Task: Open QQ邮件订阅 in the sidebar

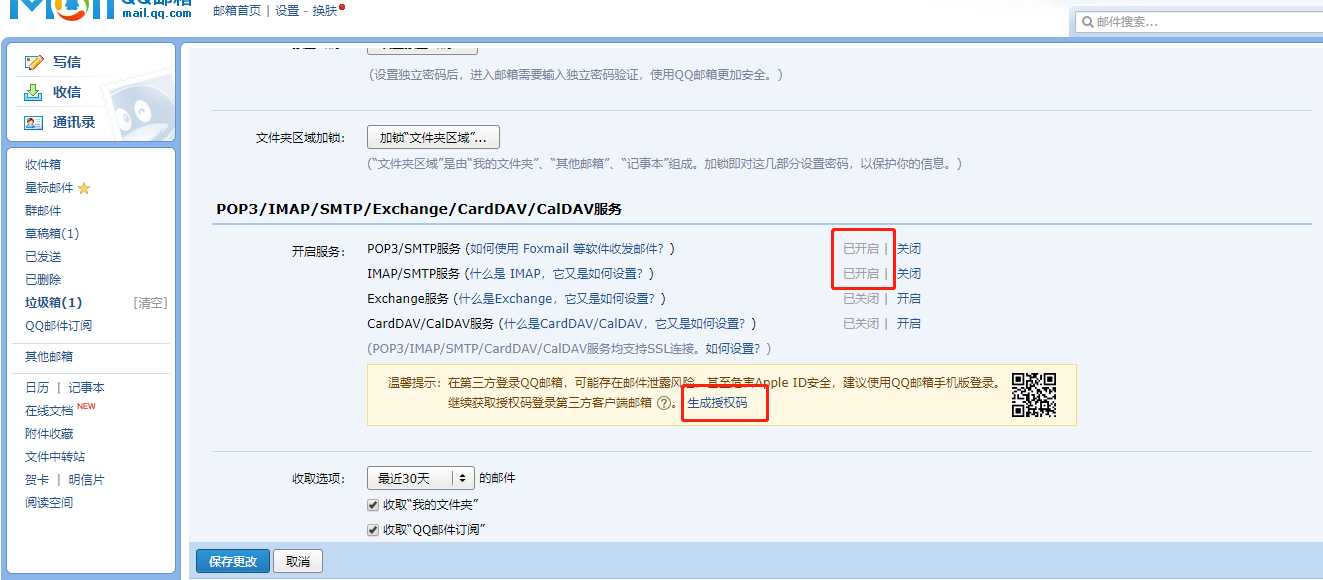Action: tap(59, 326)
